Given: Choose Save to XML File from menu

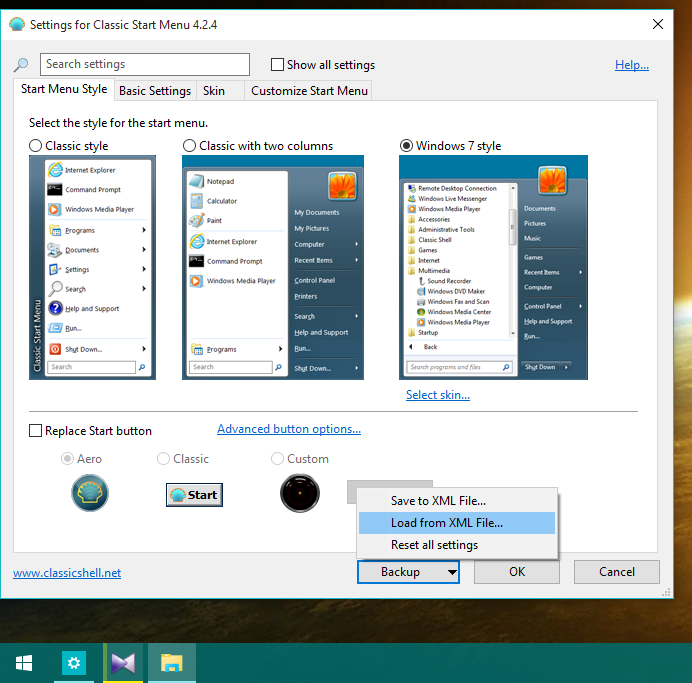Looking at the screenshot, I should tap(457, 501).
